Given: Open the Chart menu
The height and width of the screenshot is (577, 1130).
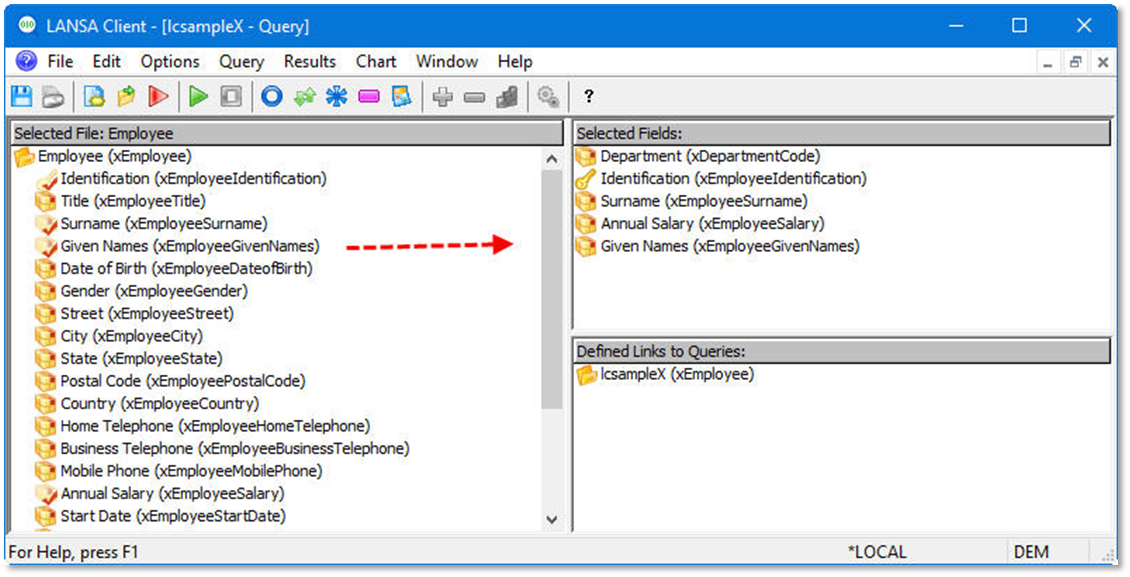Looking at the screenshot, I should (376, 61).
